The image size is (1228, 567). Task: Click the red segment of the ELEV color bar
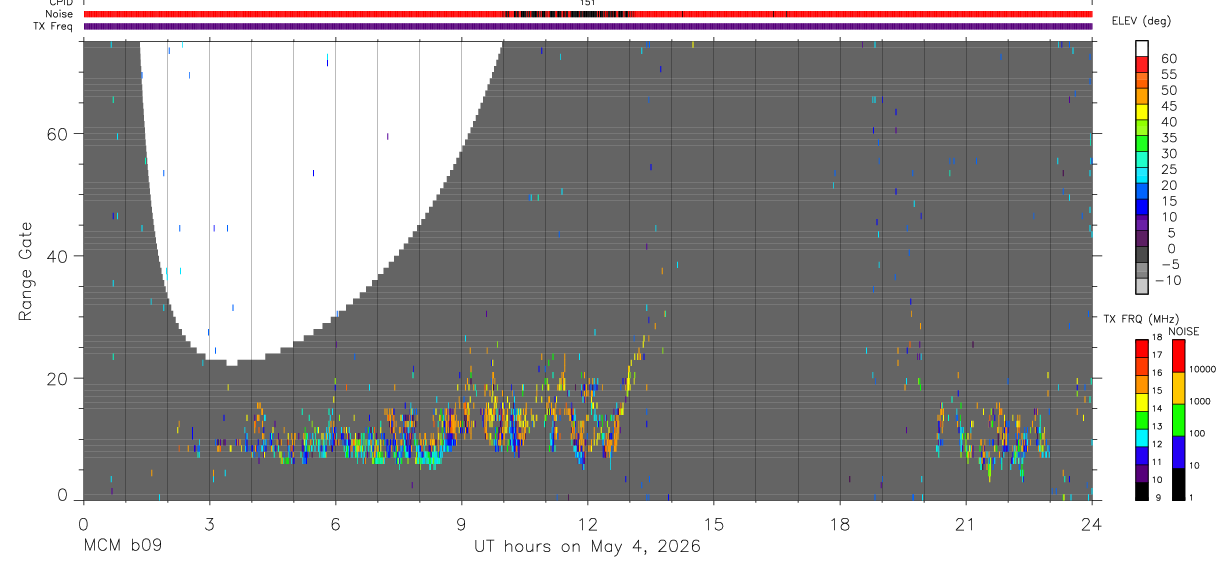1142,64
